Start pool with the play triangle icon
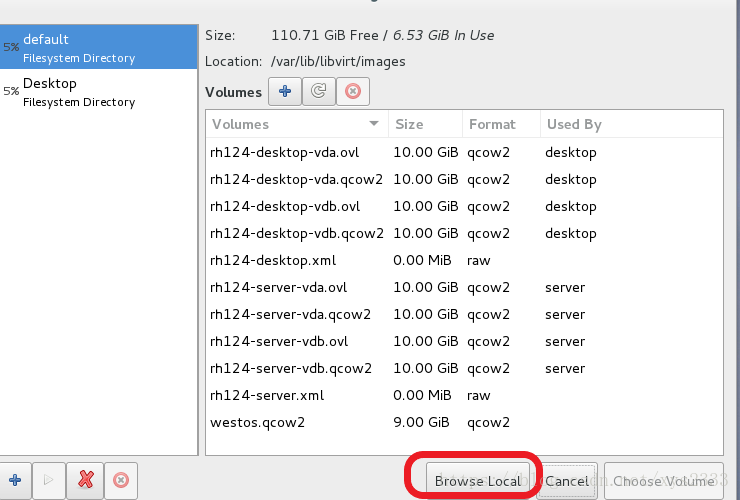The image size is (740, 500). click(49, 480)
